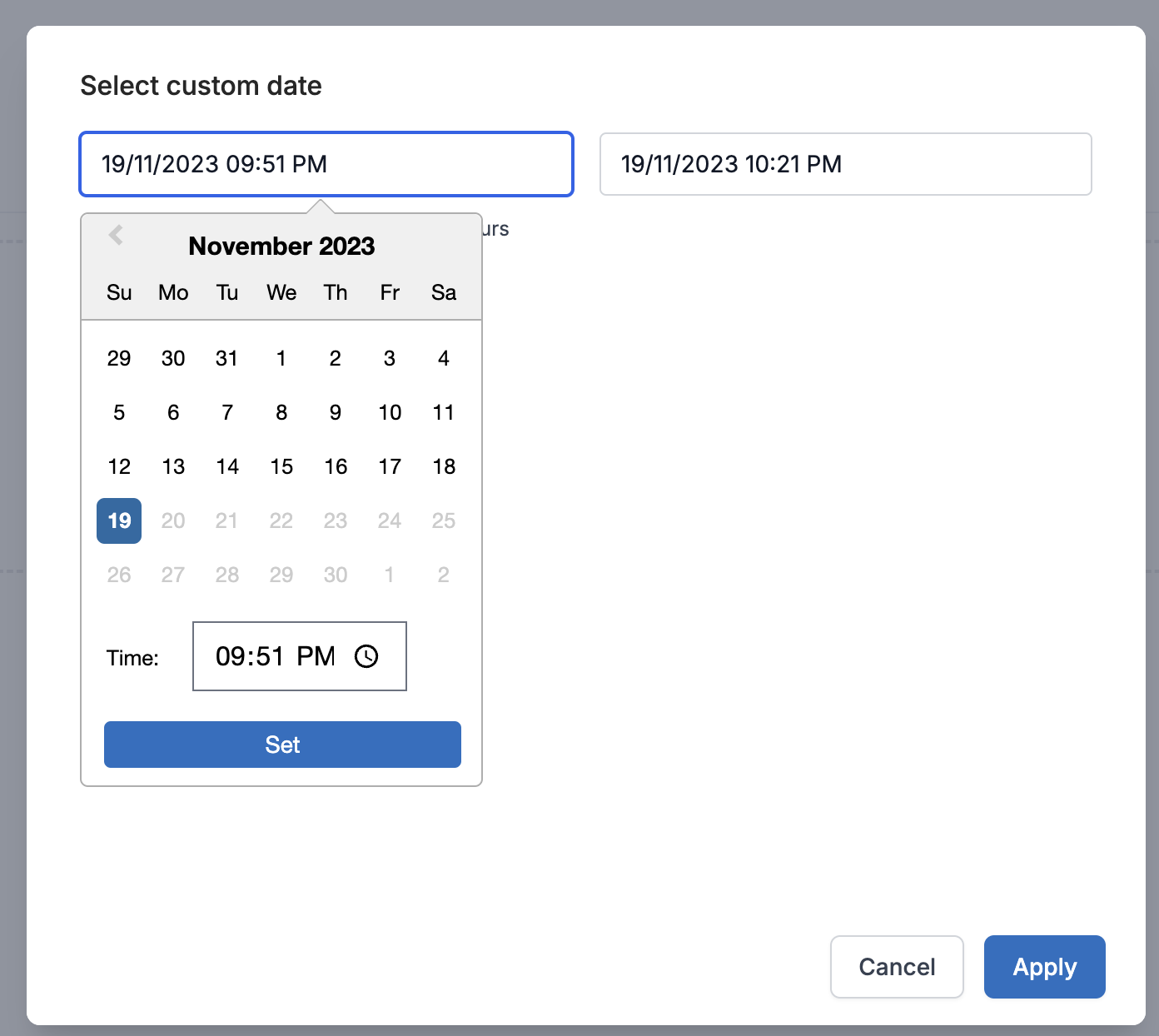The width and height of the screenshot is (1159, 1036).
Task: Go to previous month arrow
Action: coord(117,235)
